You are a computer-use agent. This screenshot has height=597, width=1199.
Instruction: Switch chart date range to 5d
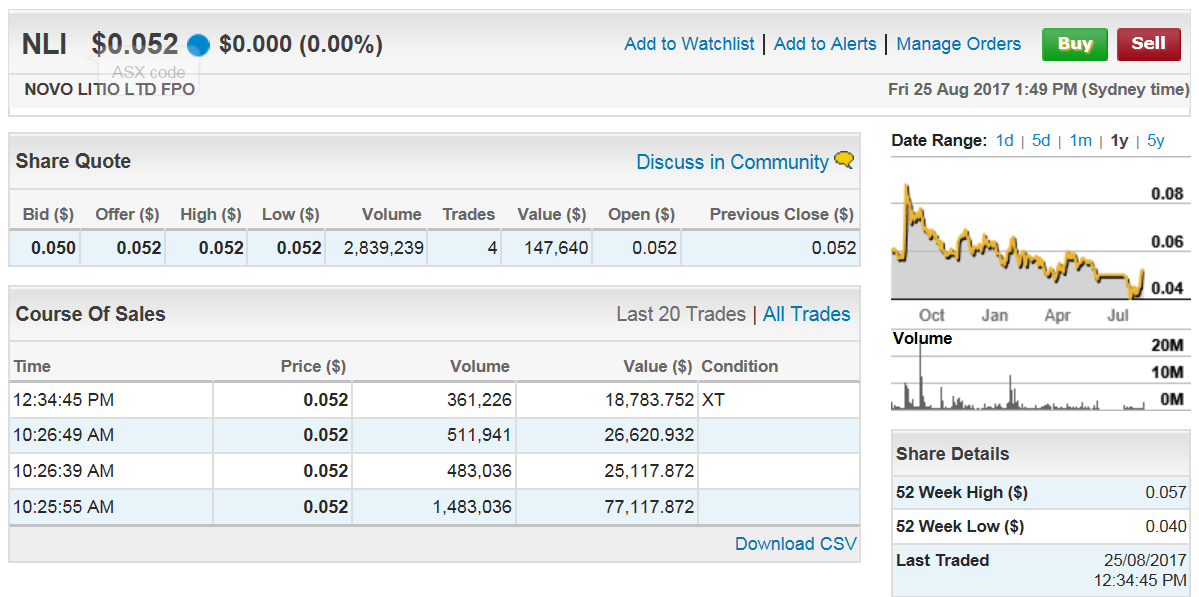point(1041,141)
